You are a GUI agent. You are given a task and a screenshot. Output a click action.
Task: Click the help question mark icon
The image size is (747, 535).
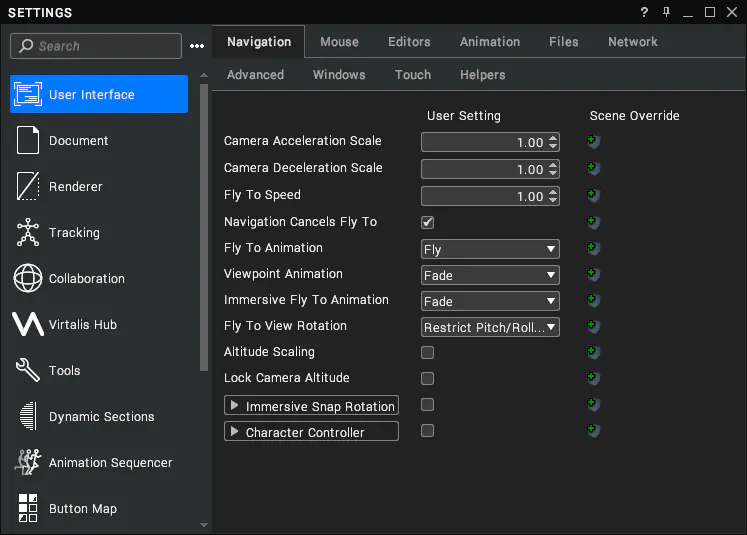pyautogui.click(x=644, y=12)
